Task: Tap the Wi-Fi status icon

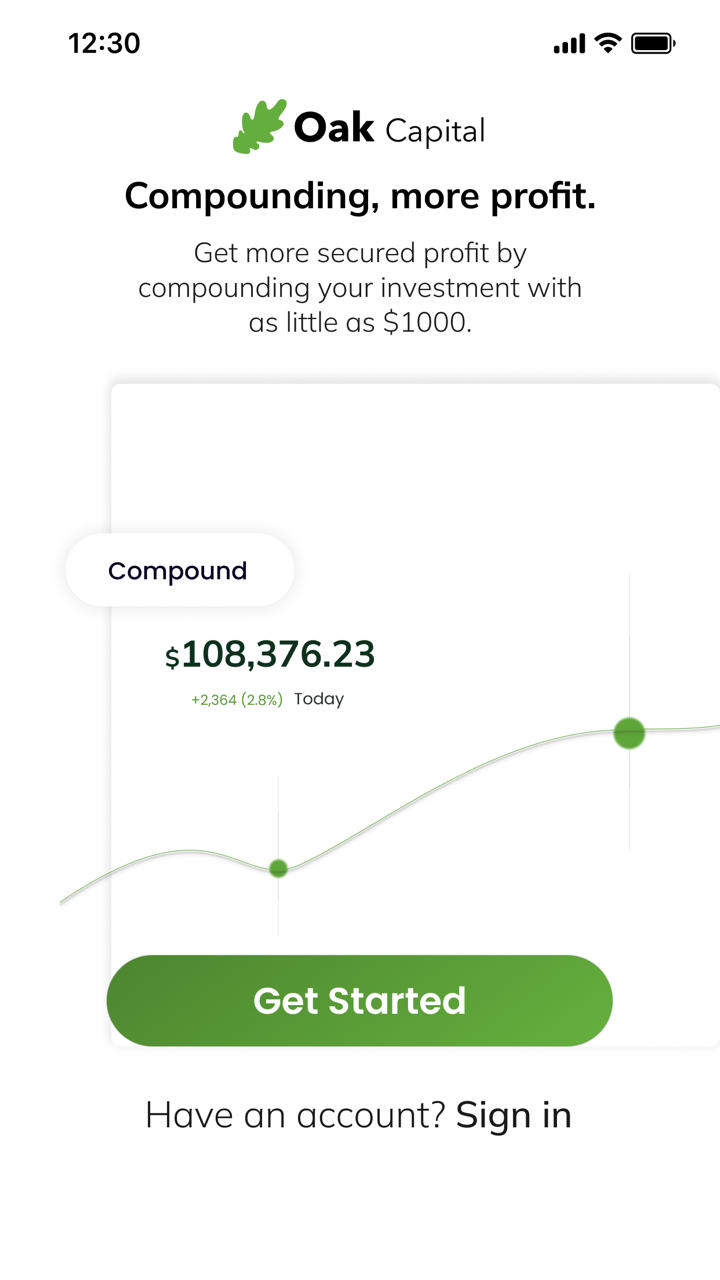Action: (607, 43)
